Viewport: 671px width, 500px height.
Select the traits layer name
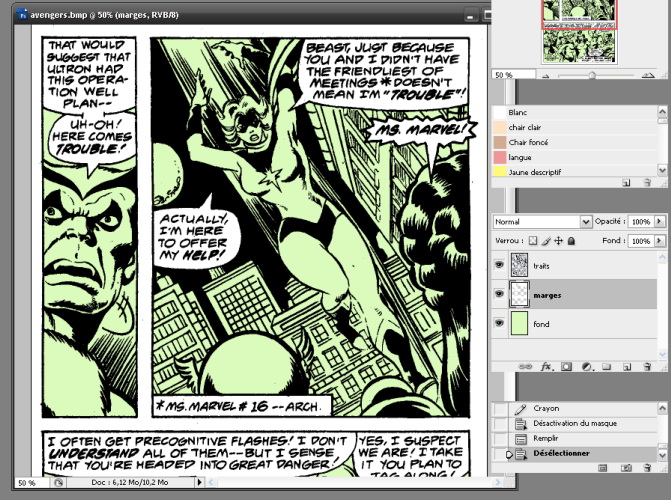541,266
